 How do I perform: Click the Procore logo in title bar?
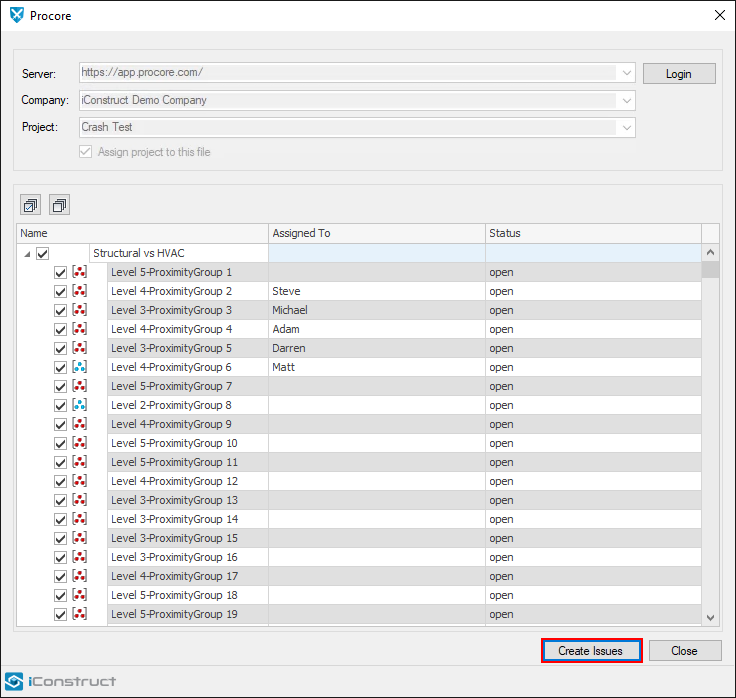17,15
